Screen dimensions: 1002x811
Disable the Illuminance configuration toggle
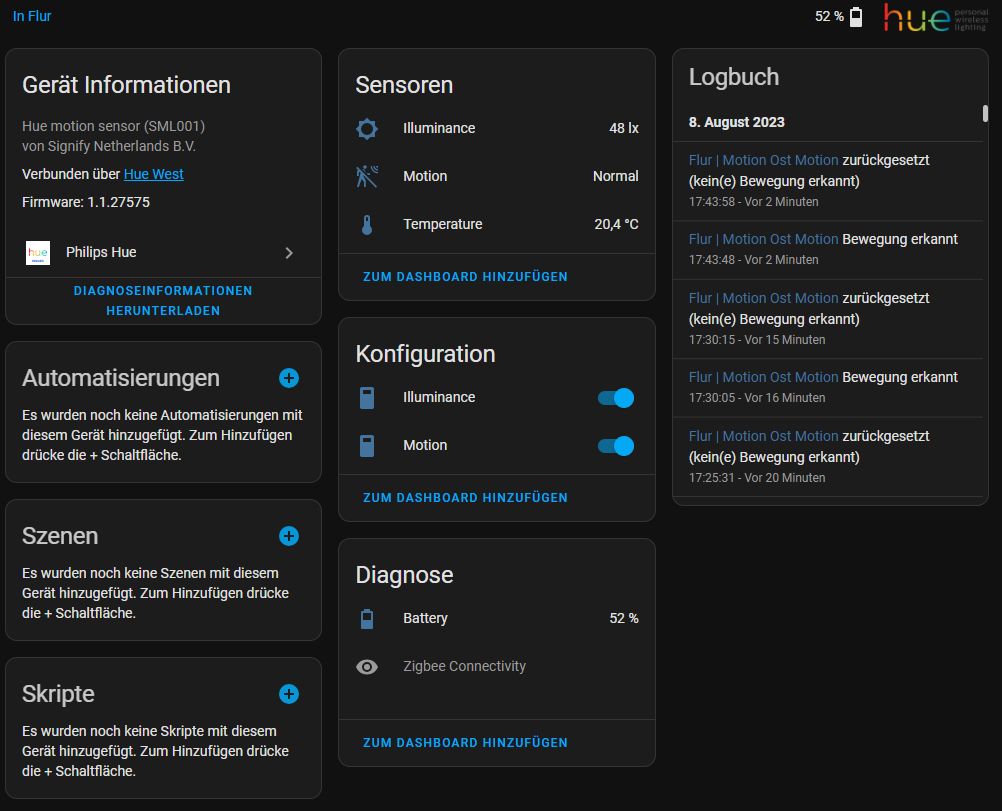[615, 397]
